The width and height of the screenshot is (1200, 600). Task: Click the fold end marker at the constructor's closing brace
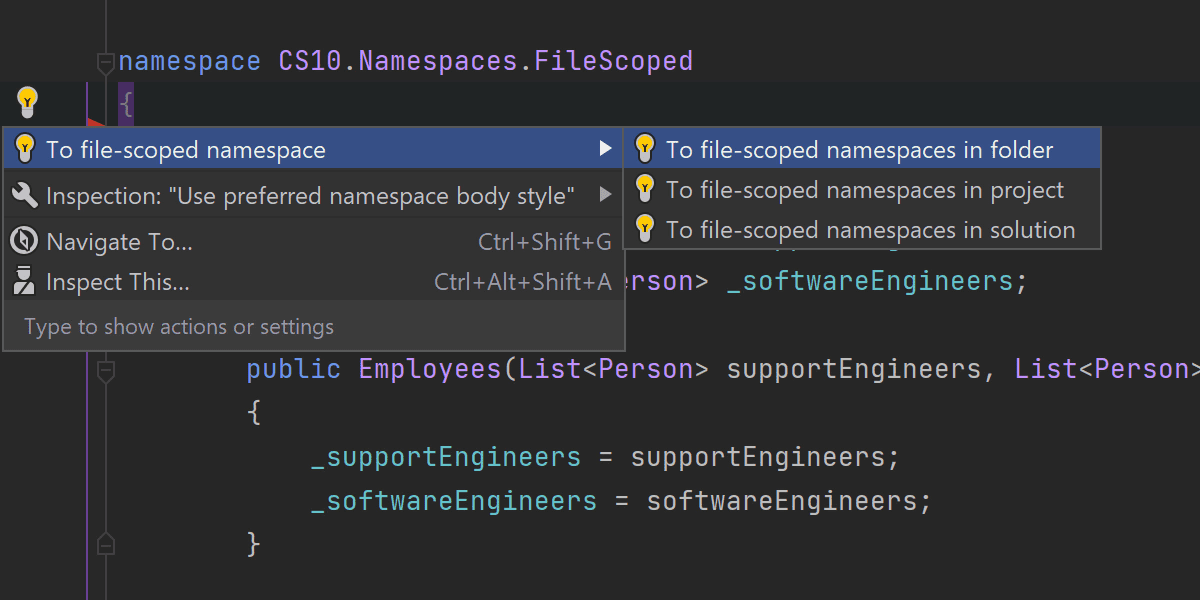pyautogui.click(x=105, y=545)
